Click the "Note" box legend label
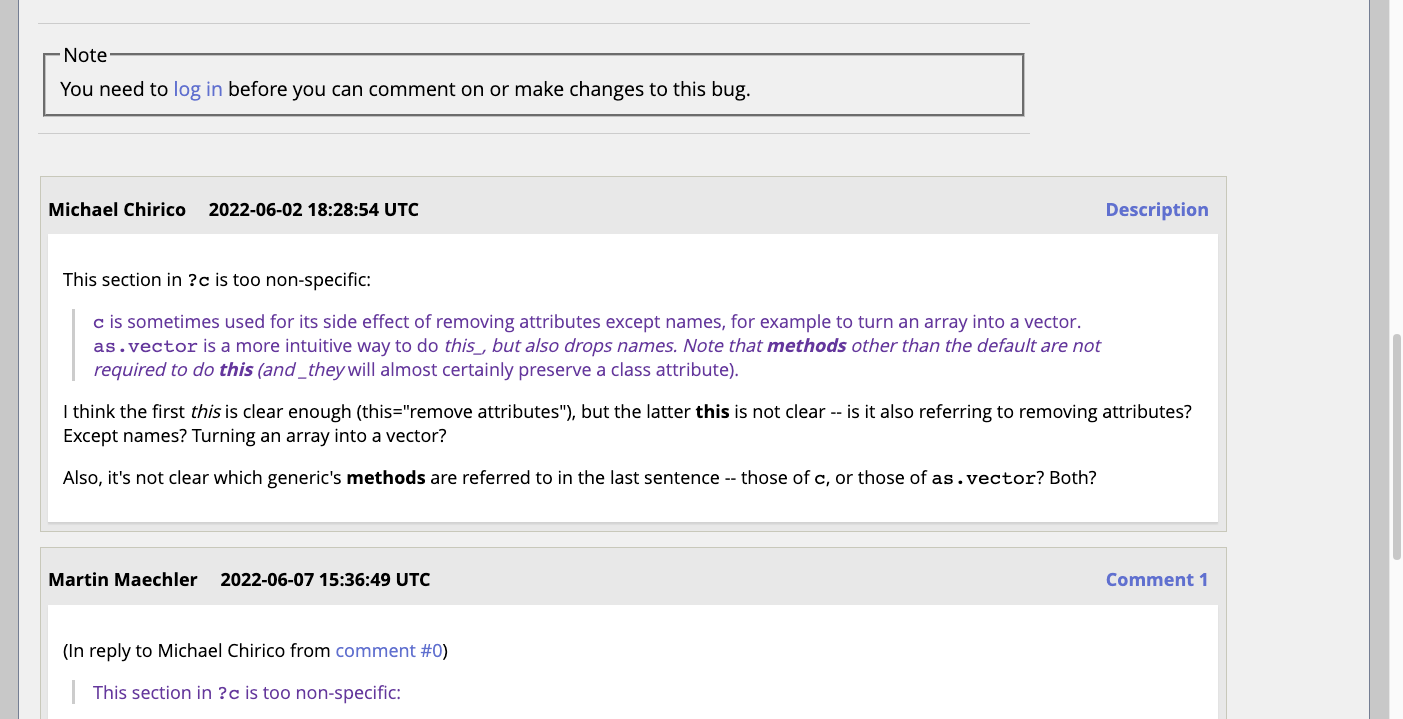The width and height of the screenshot is (1403, 719). click(85, 56)
